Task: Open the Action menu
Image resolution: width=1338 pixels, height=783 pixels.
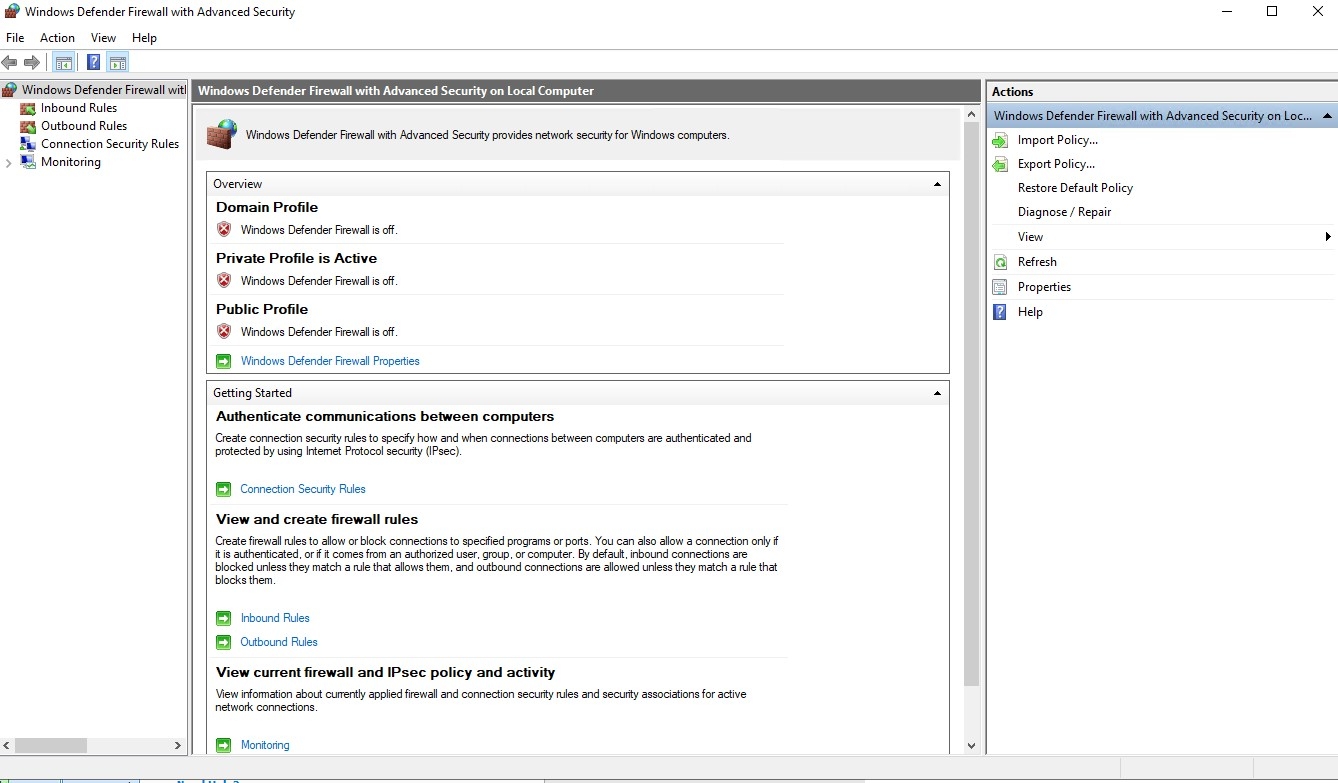Action: point(57,38)
